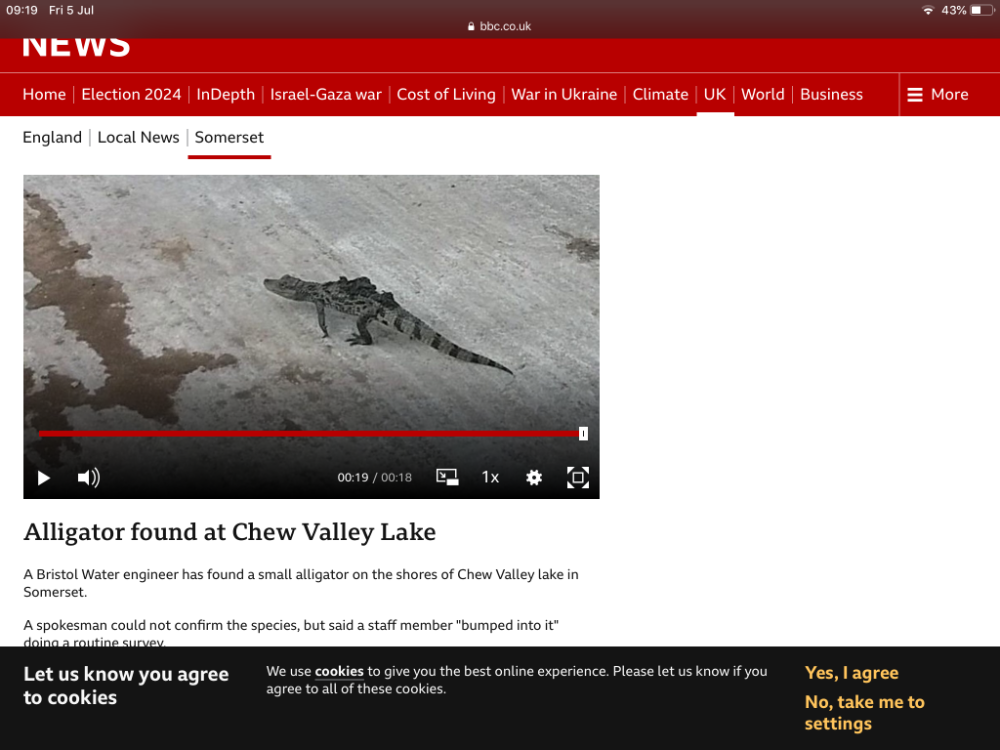Open the cookies policy link
Screen dimensions: 1000x750
(339, 671)
